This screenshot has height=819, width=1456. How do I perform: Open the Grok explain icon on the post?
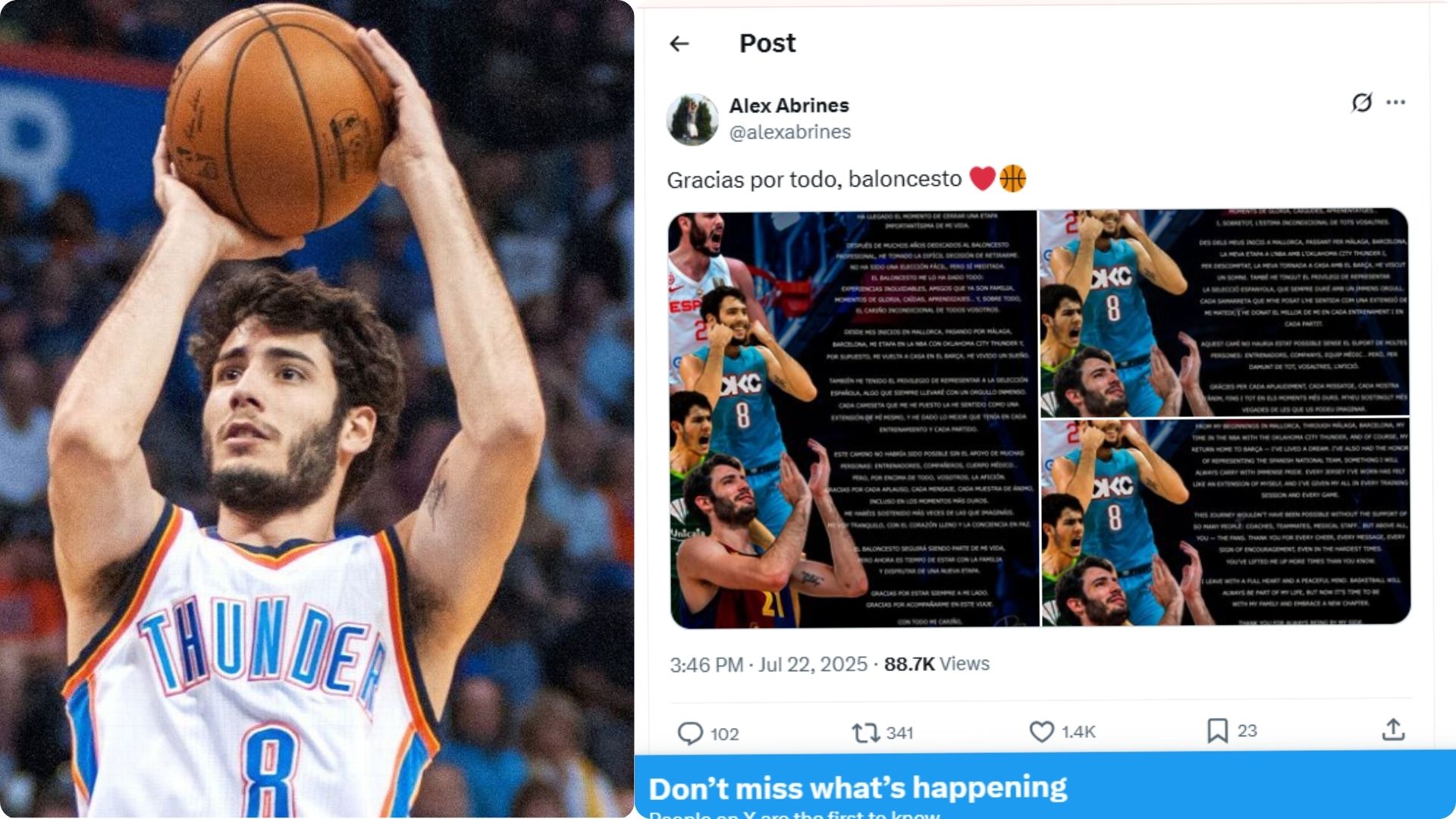point(1362,102)
